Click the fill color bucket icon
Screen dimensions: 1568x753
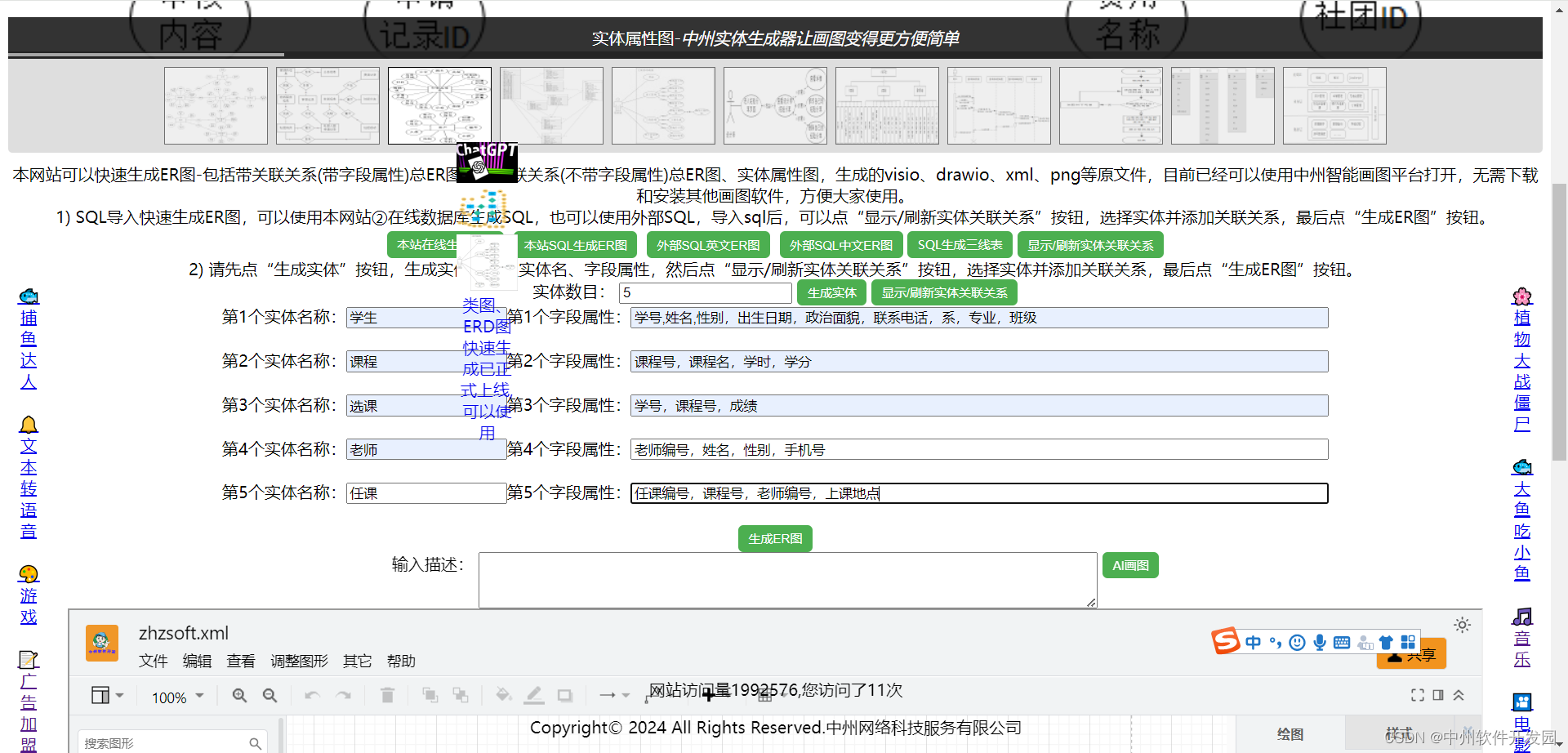pyautogui.click(x=503, y=695)
